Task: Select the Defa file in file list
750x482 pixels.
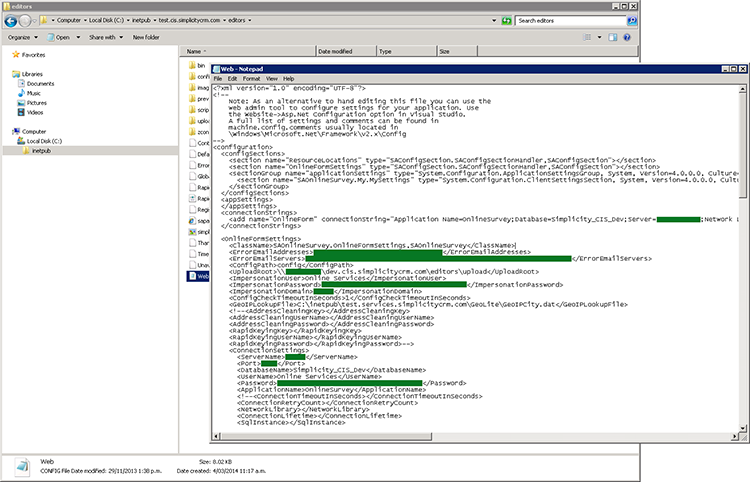Action: [x=199, y=154]
